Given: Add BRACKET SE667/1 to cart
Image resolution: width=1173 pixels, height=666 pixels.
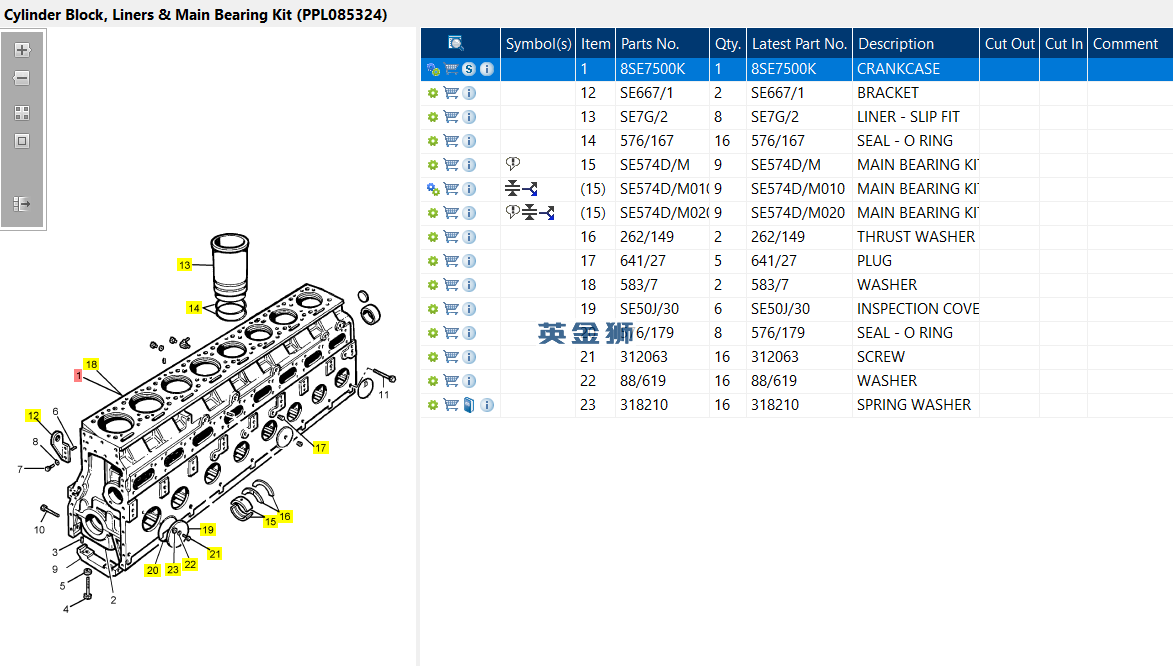Looking at the screenshot, I should click(451, 93).
